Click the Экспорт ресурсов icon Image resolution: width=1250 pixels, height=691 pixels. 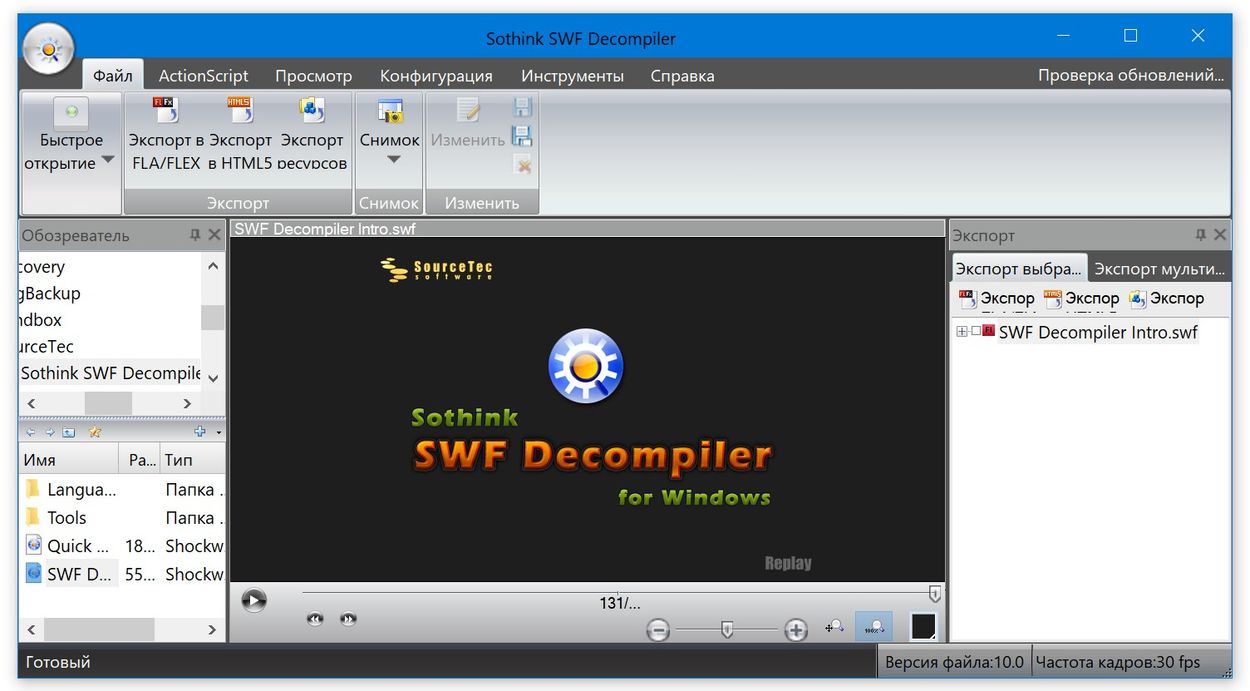312,109
